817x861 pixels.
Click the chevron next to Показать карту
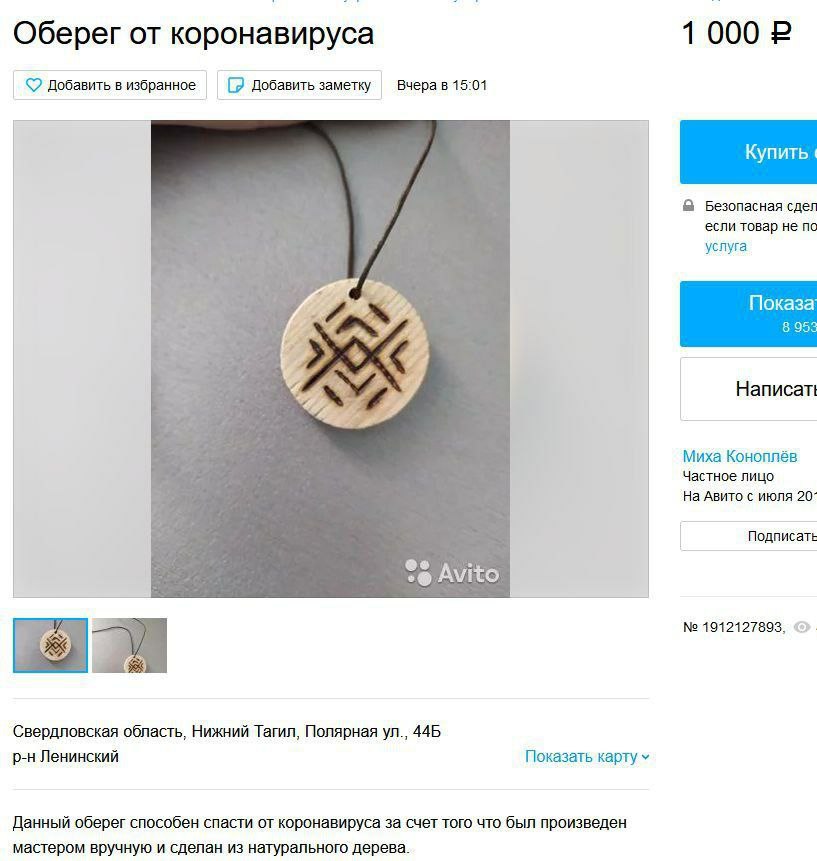tap(645, 757)
